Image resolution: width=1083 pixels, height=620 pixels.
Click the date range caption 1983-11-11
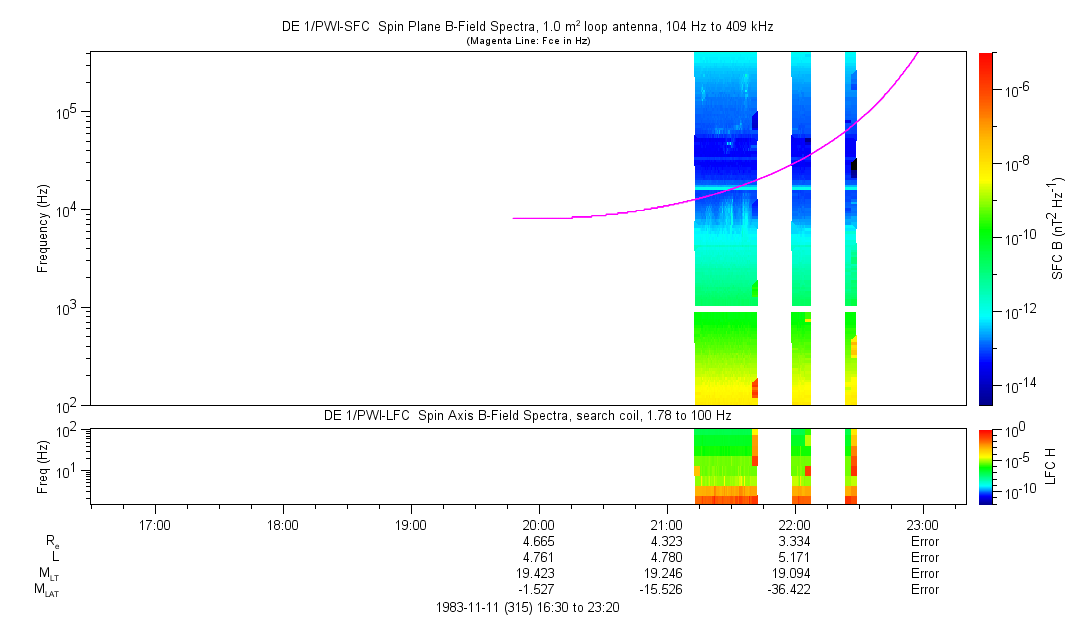click(x=527, y=607)
